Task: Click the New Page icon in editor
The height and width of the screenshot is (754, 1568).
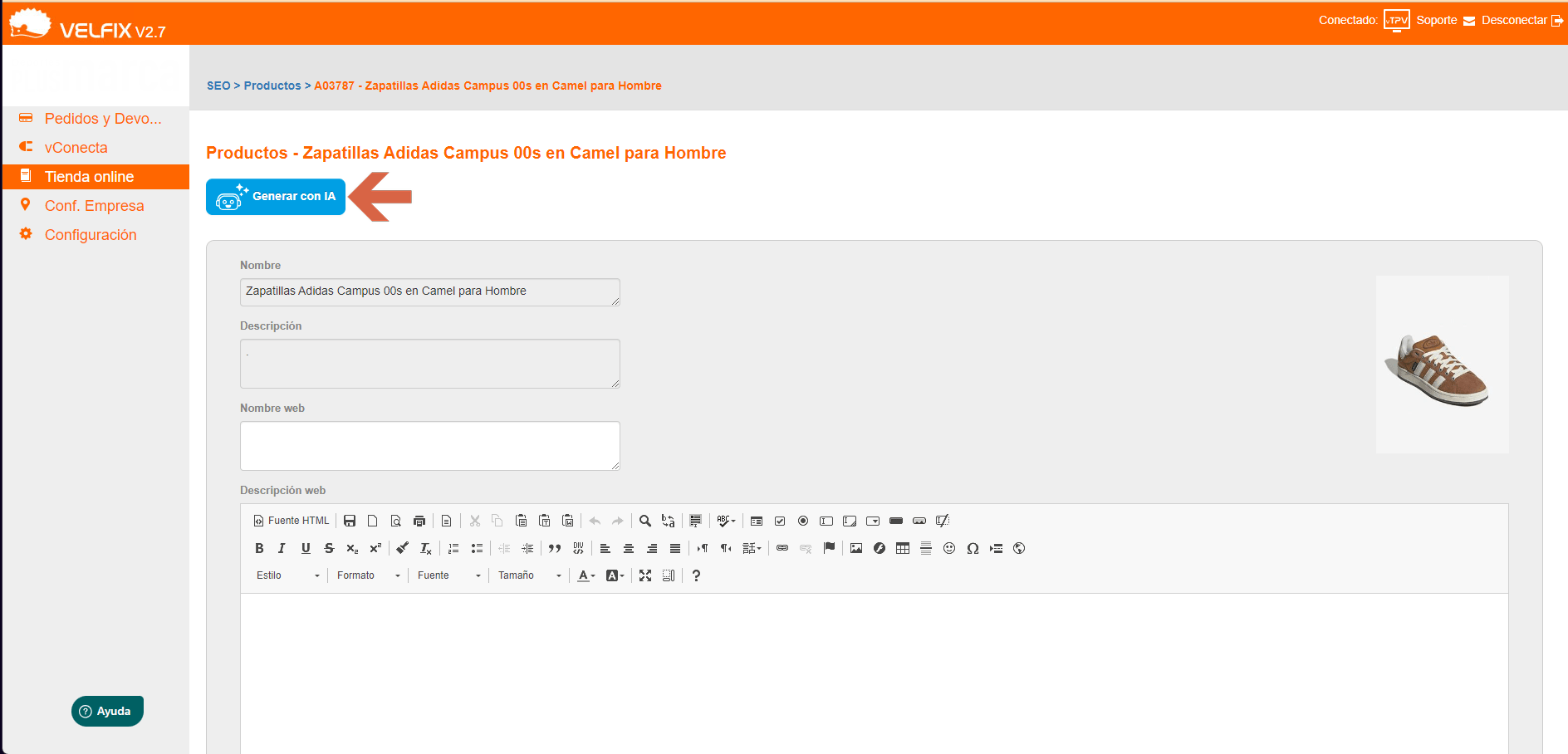Action: [373, 521]
